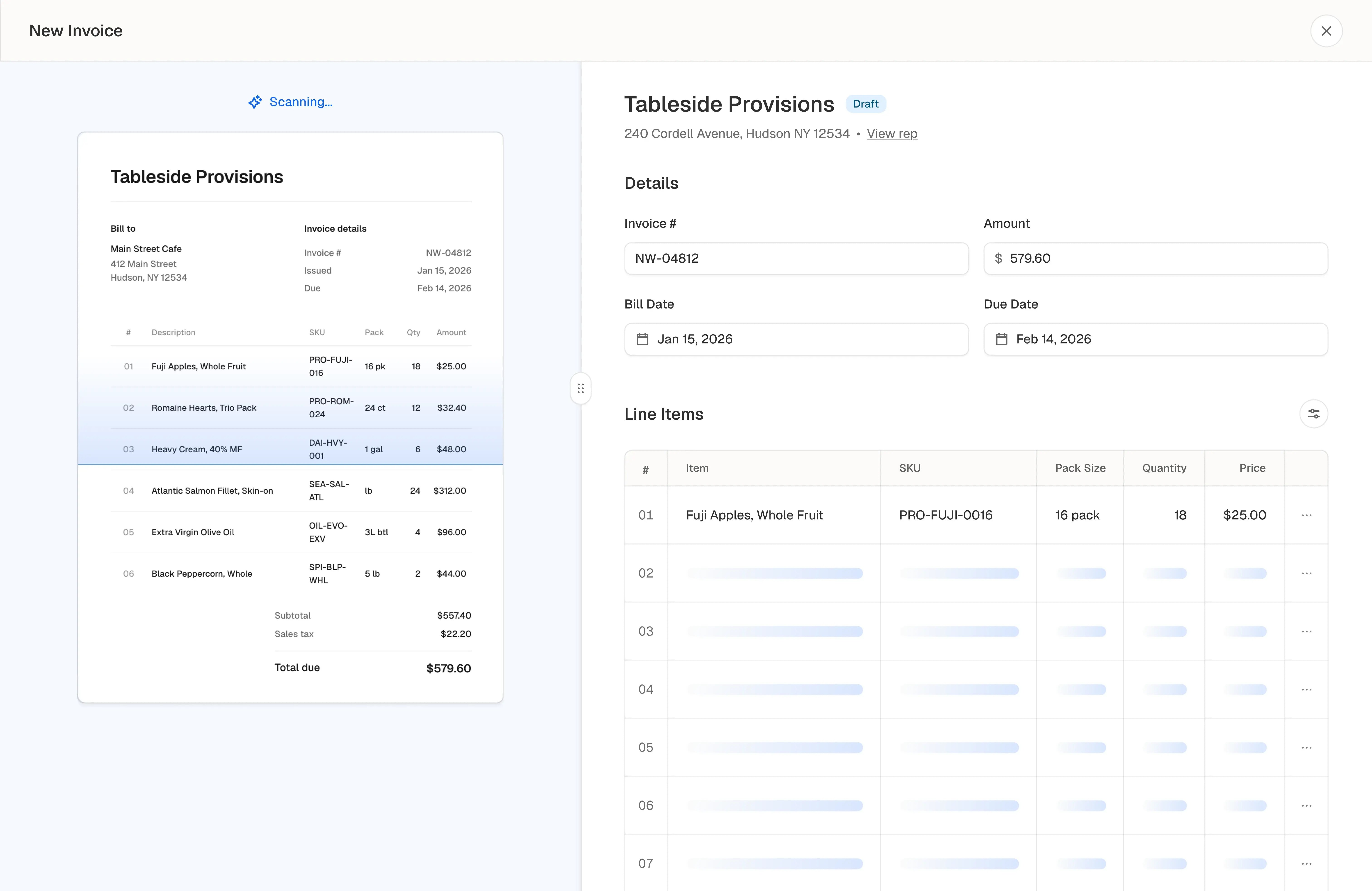Click Heavy Cream, 40% MF in scanned invoice
The width and height of the screenshot is (1372, 891).
tap(197, 450)
